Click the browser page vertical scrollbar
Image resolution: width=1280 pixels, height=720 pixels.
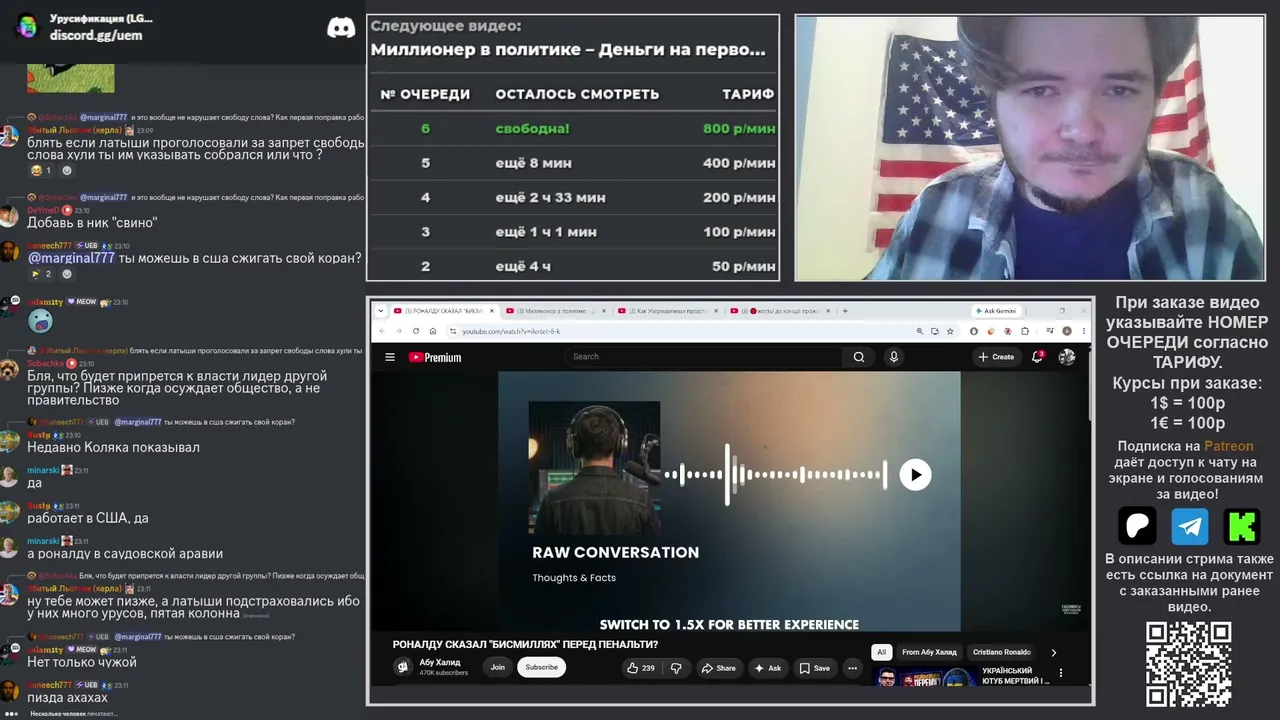(1090, 385)
